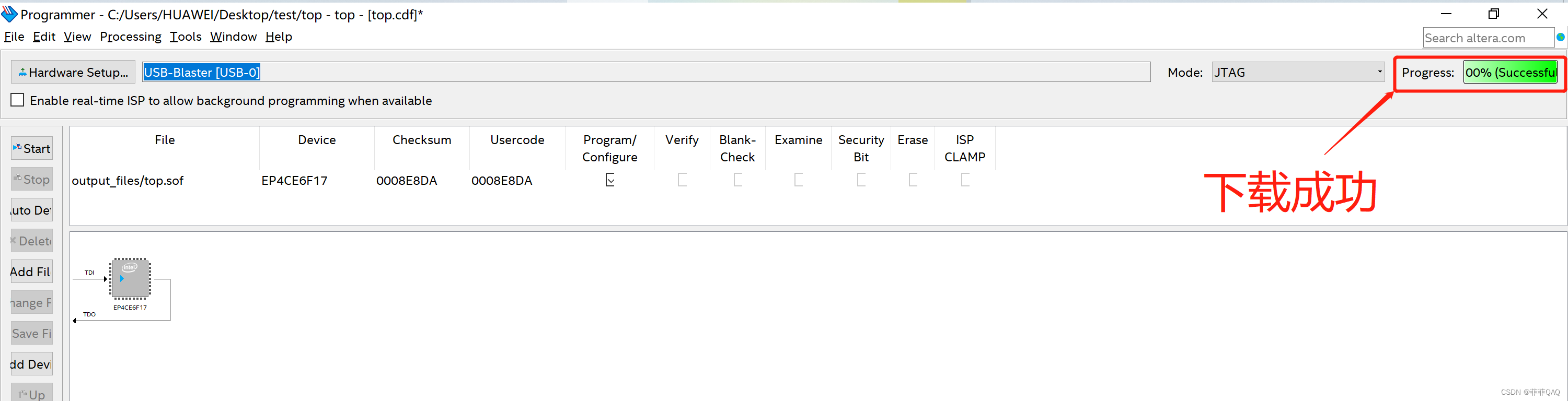Click the USB-Blaster [USB-0] hardware field
Screen dimensions: 1568x401
(647, 72)
